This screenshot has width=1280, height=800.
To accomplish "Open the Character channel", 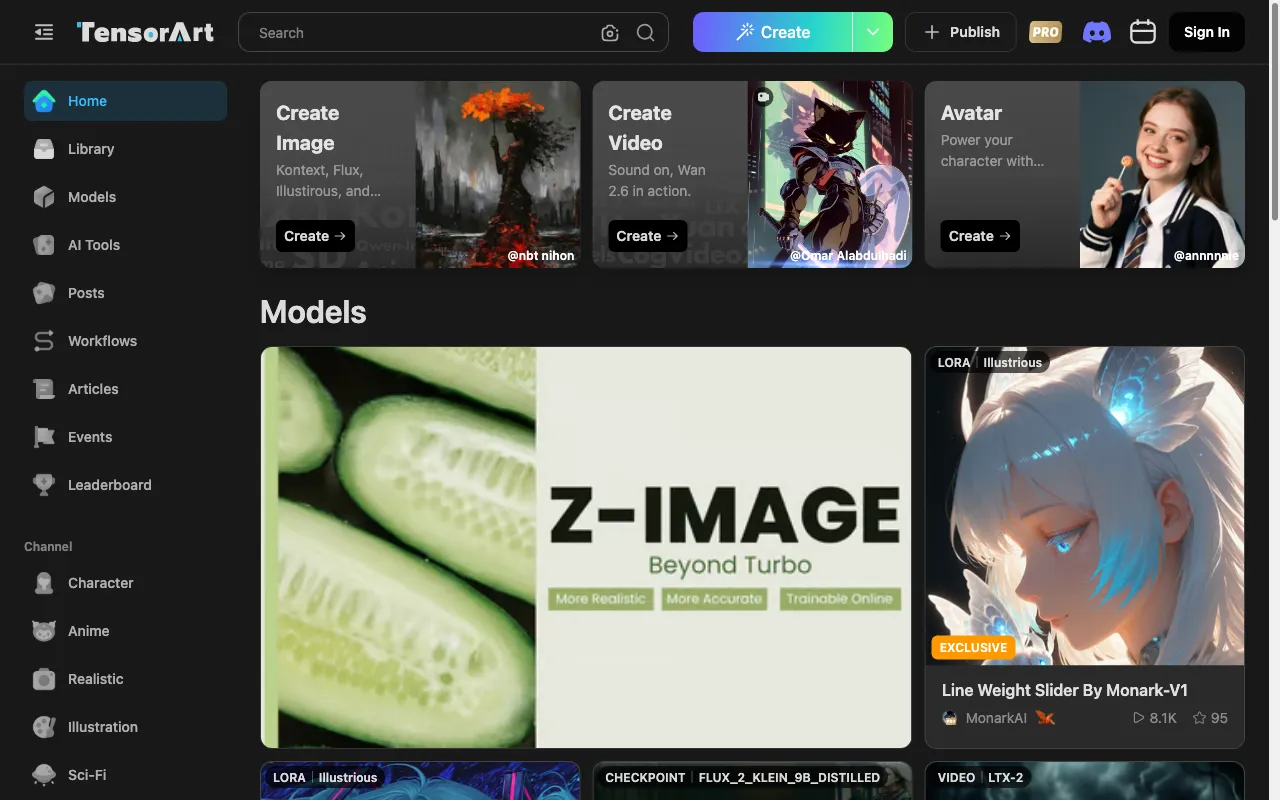I will (x=126, y=583).
